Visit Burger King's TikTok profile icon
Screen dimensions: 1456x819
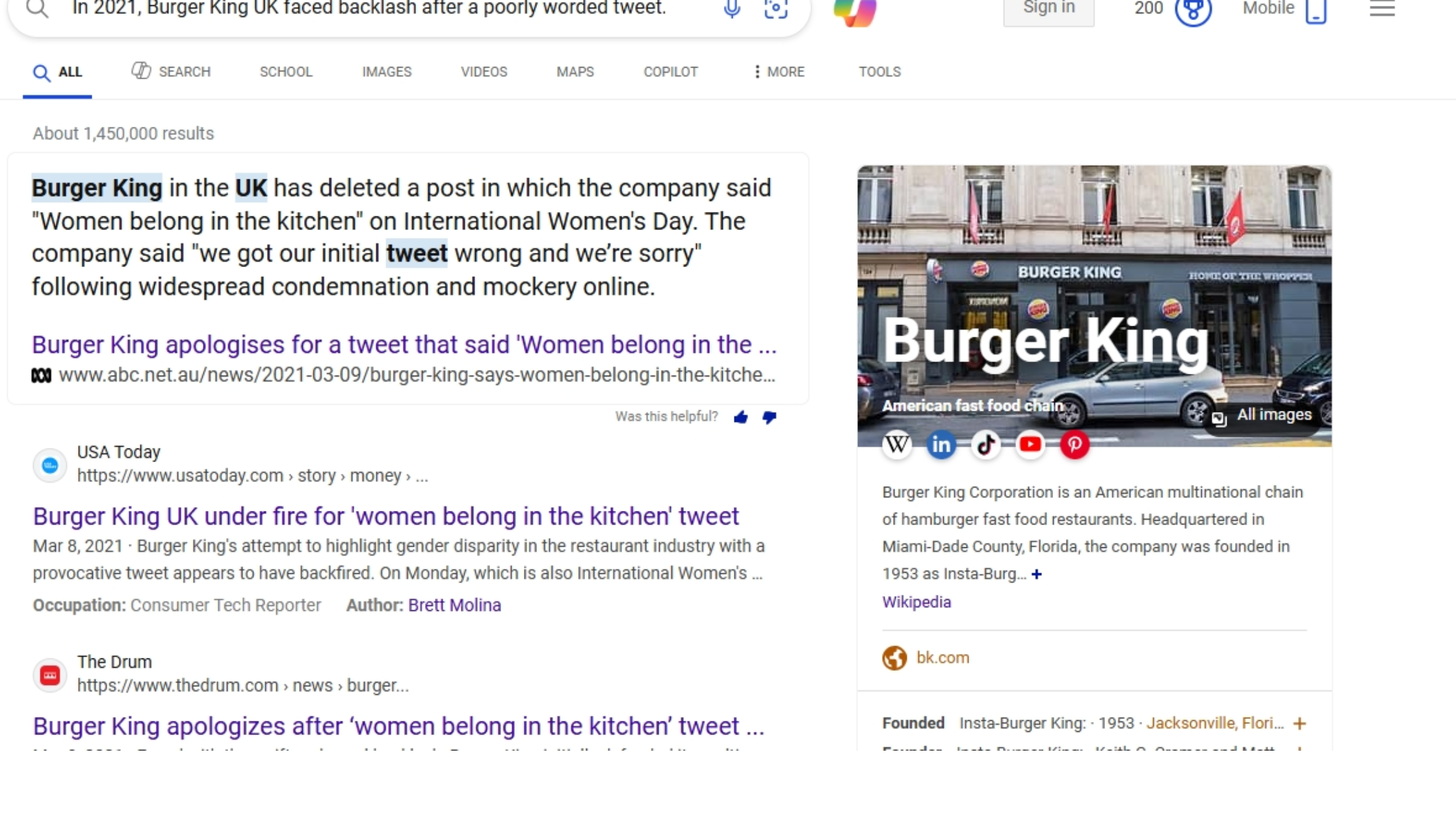(985, 445)
